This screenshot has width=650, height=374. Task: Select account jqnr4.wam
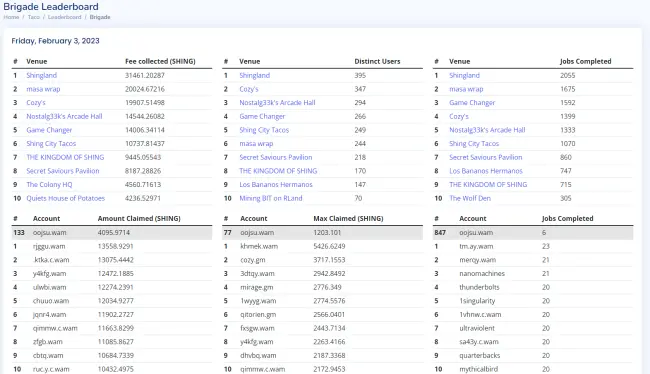tap(49, 315)
